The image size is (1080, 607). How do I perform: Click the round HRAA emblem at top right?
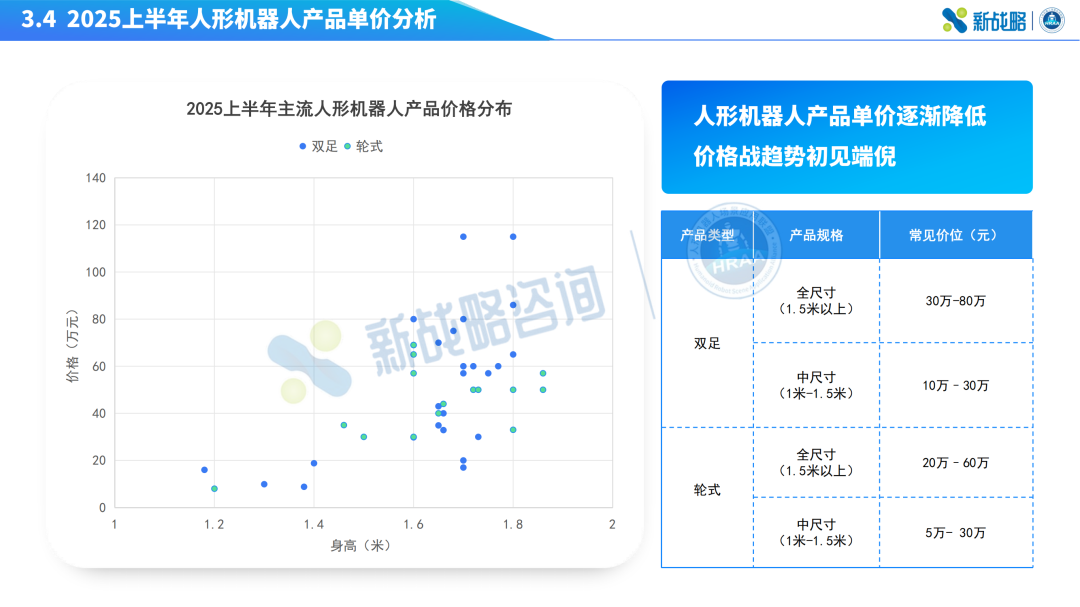click(1052, 20)
